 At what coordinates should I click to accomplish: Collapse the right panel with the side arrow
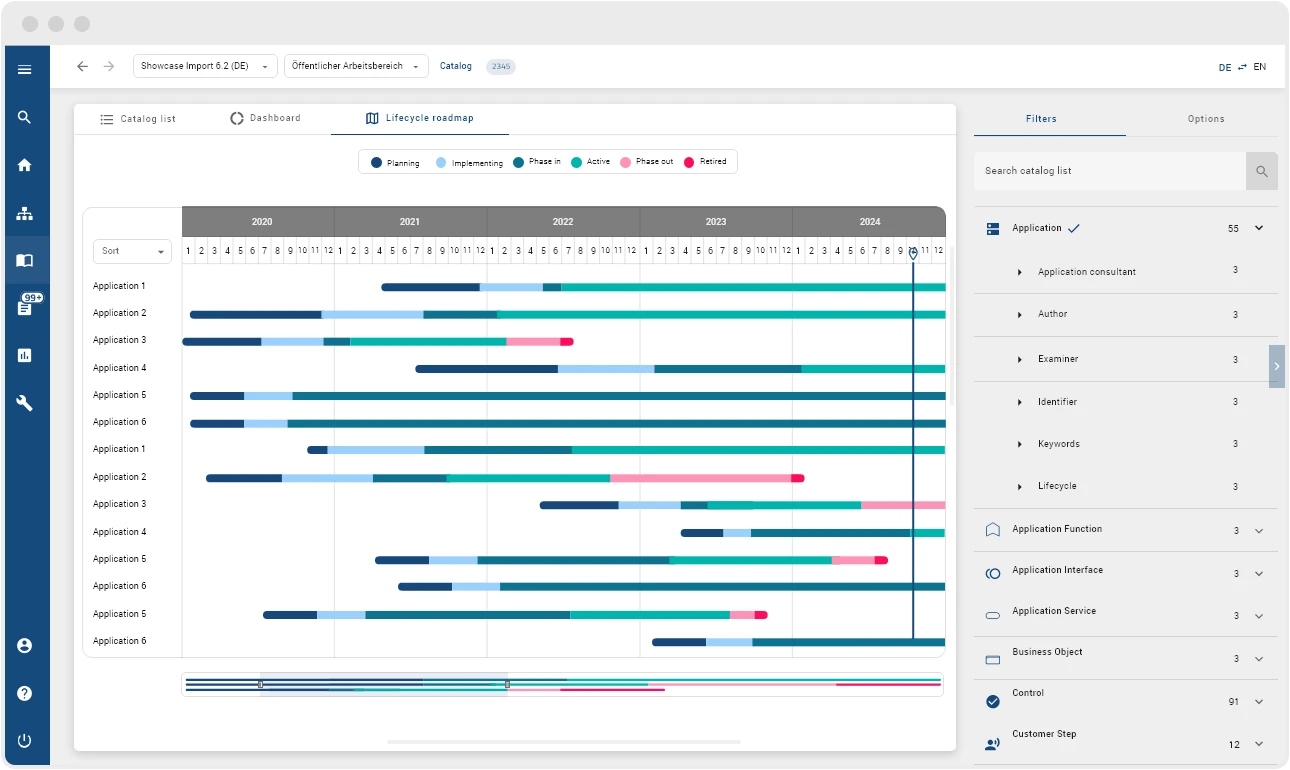[x=1277, y=367]
